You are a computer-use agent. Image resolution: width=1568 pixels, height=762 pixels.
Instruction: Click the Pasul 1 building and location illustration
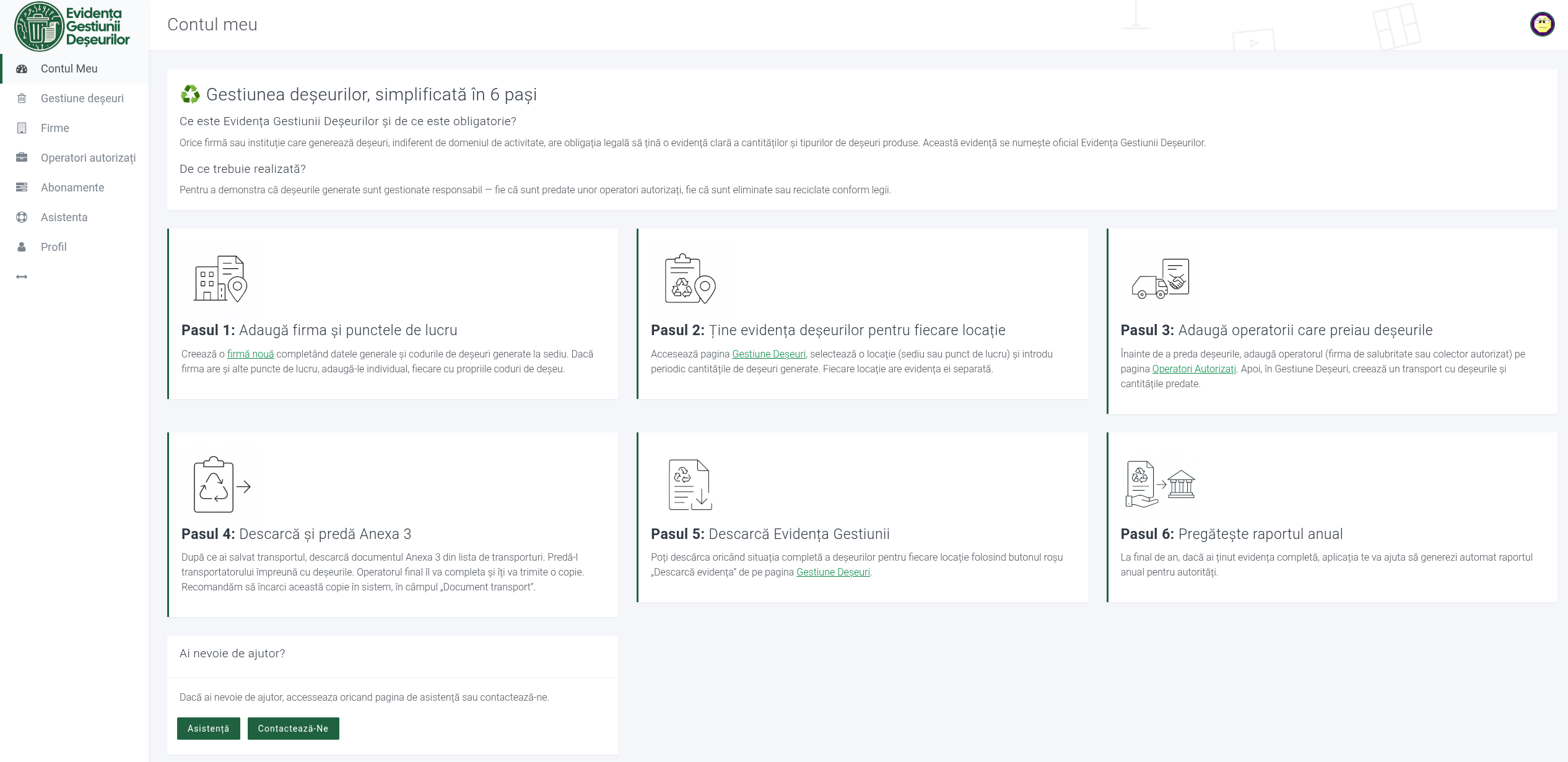(x=220, y=279)
